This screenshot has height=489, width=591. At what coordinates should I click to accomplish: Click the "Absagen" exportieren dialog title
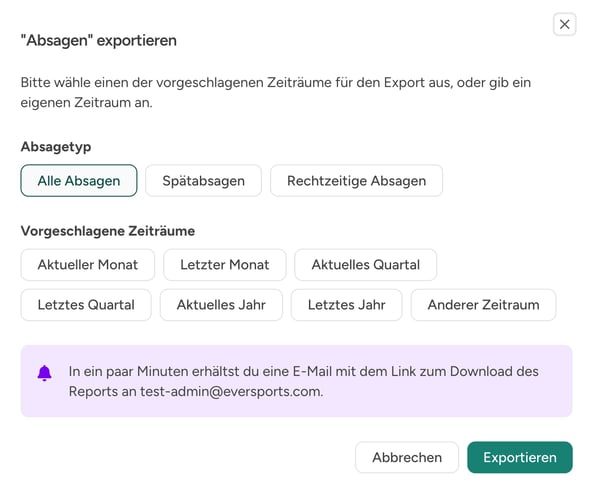99,40
